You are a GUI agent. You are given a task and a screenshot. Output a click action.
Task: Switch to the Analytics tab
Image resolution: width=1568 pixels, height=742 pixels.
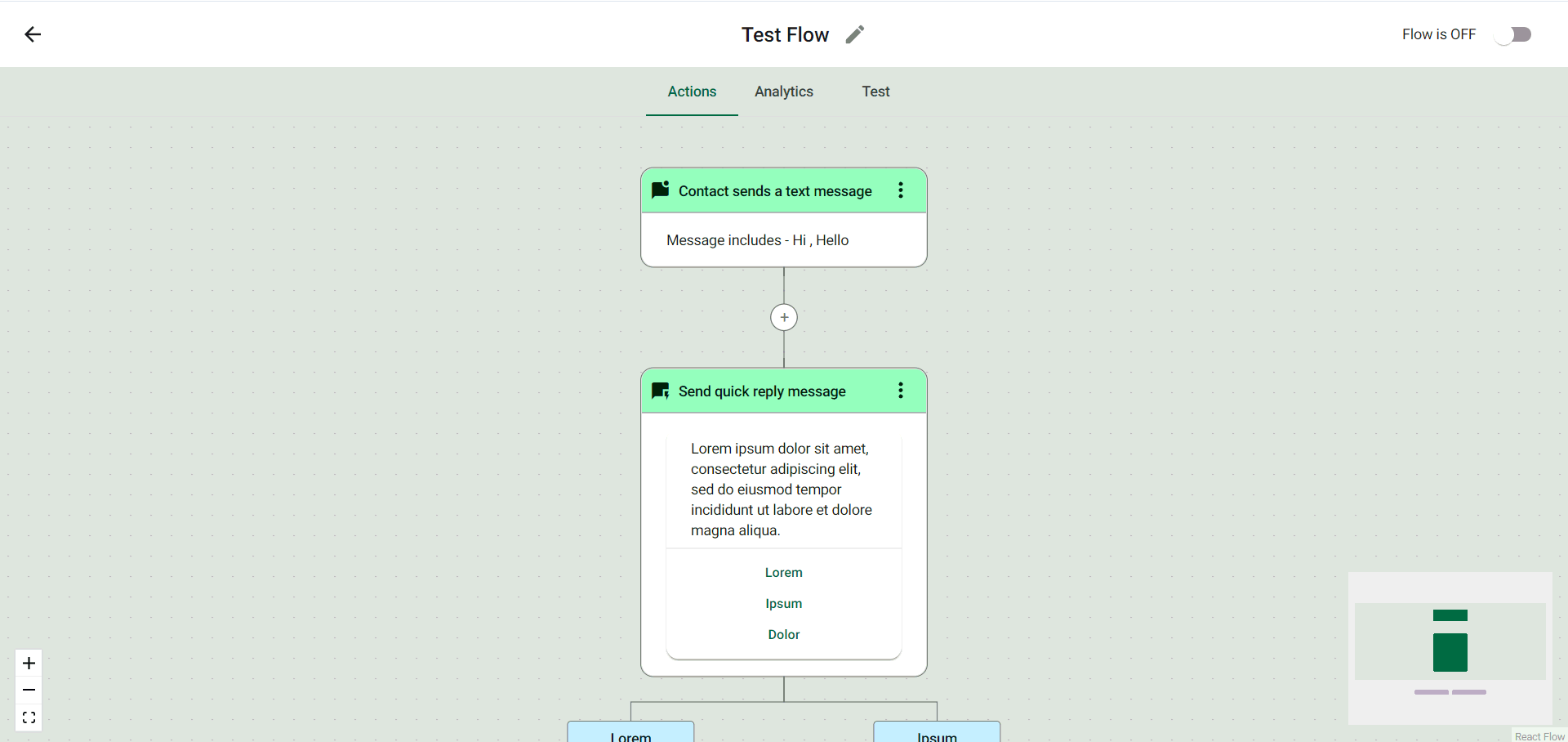coord(783,92)
